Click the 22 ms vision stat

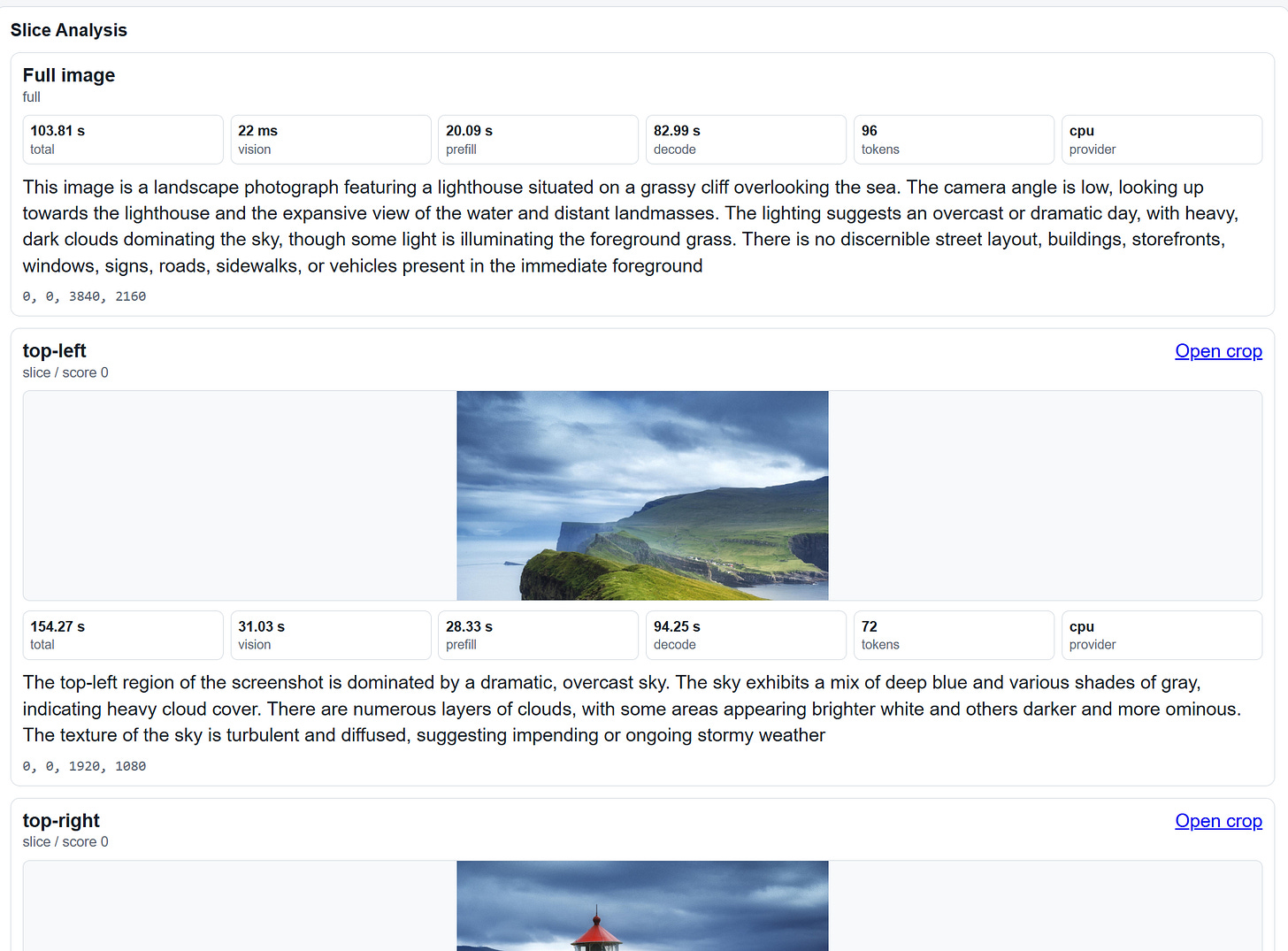point(331,140)
